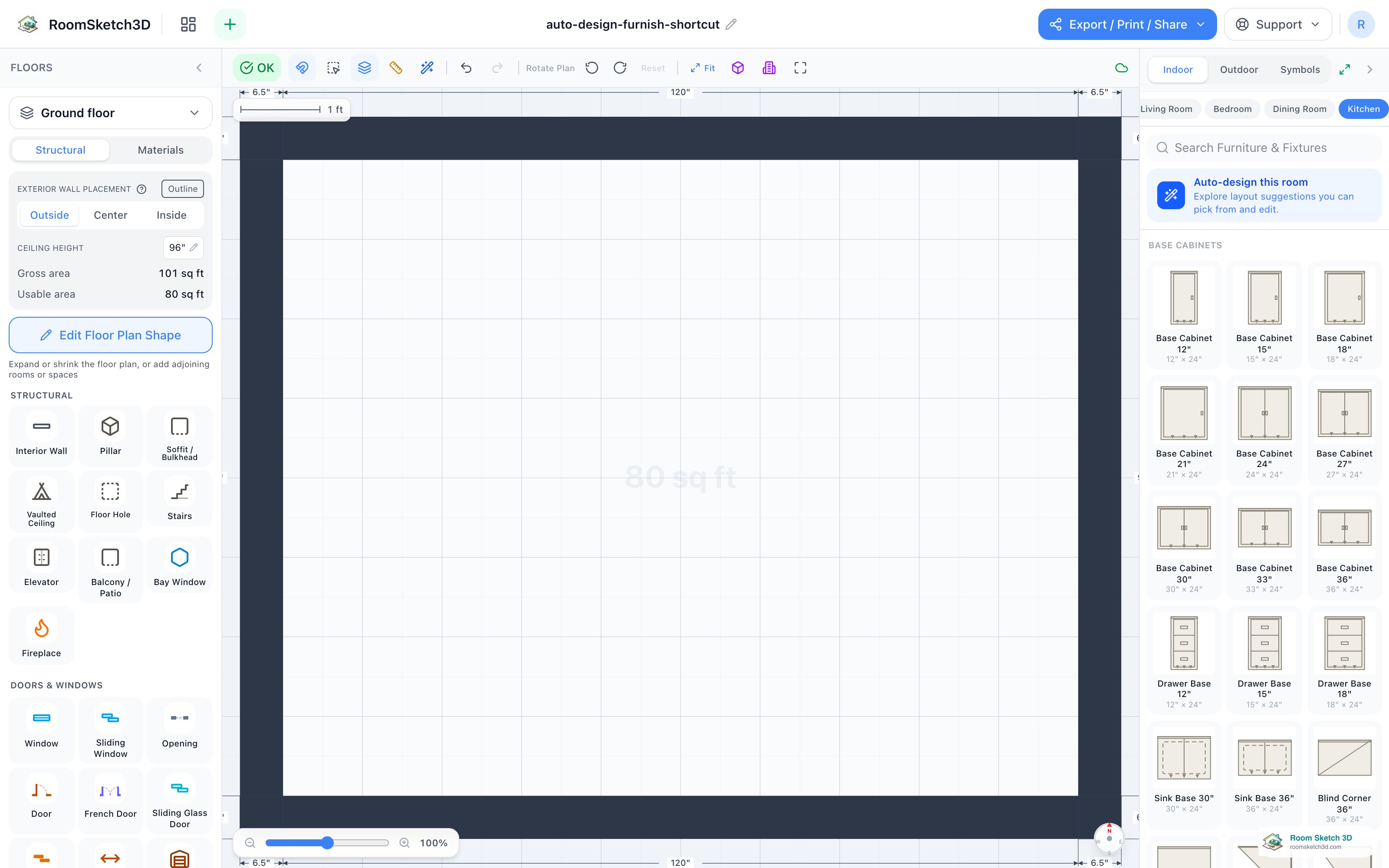The height and width of the screenshot is (868, 1389).
Task: Add a Floor Hole
Action: [x=111, y=502]
